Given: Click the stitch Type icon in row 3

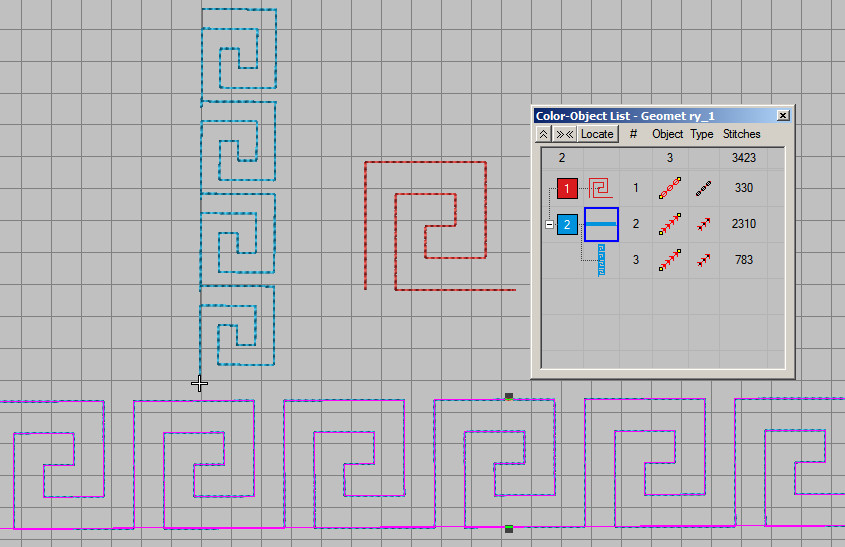Looking at the screenshot, I should tap(703, 261).
